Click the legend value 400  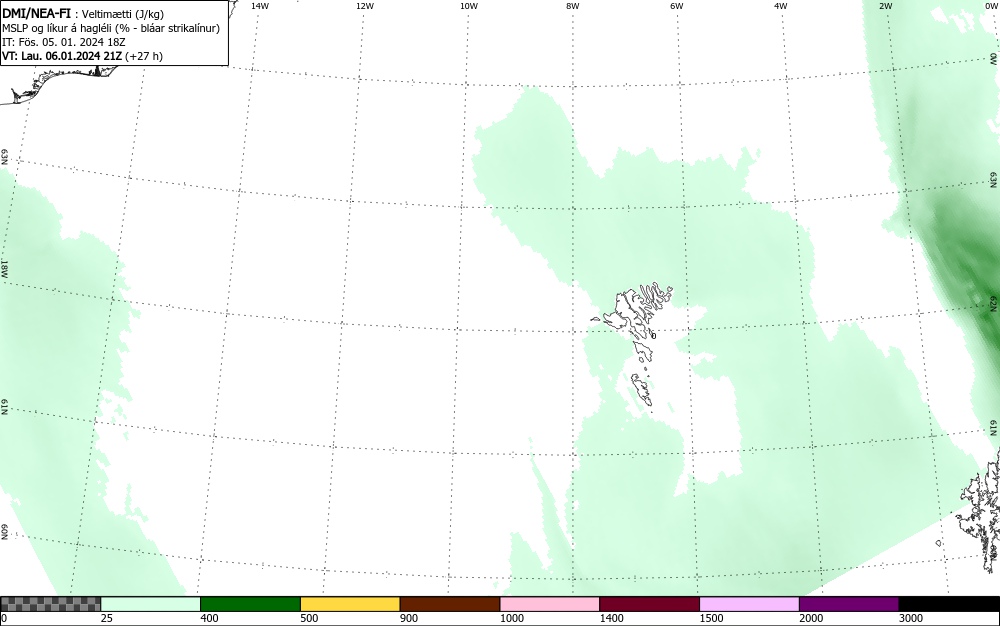tap(209, 618)
